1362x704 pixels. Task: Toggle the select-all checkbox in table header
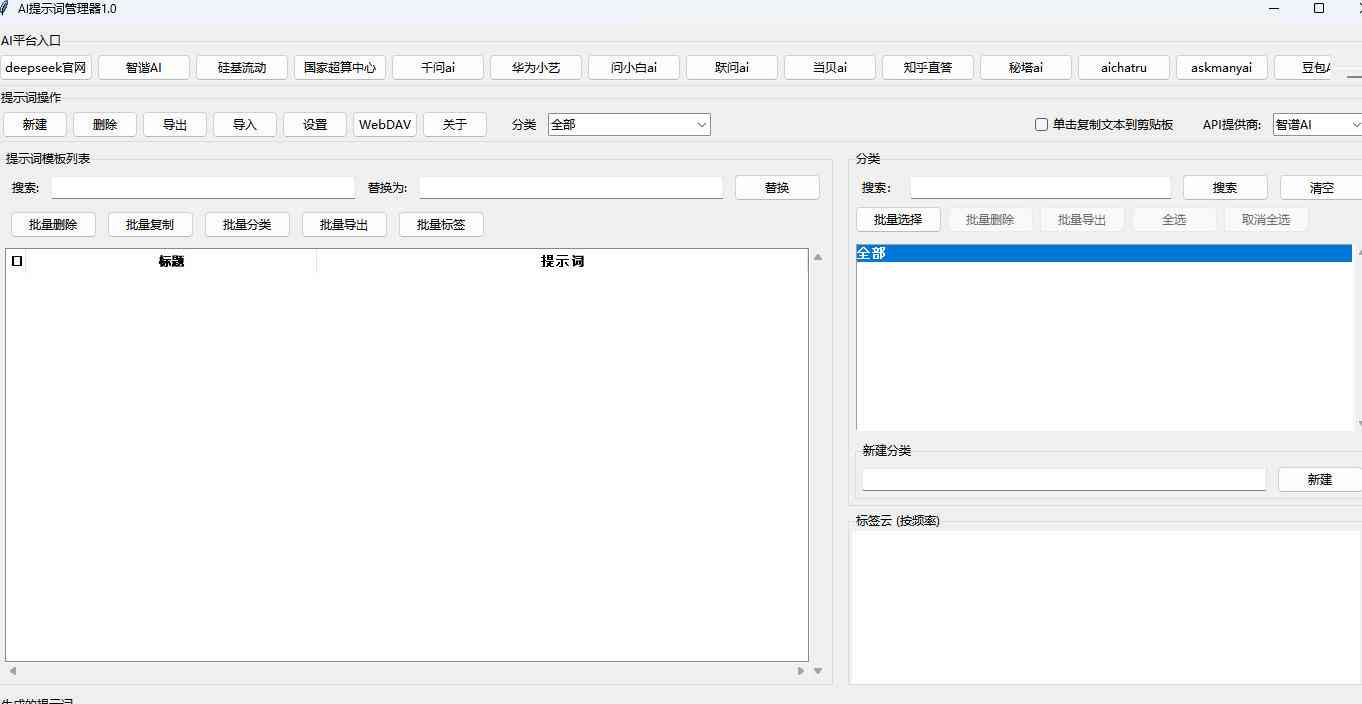tap(17, 261)
